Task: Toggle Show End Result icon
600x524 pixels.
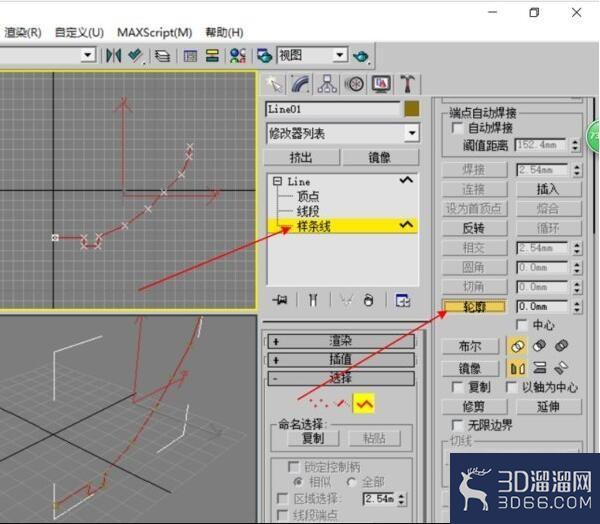Action: pyautogui.click(x=313, y=300)
